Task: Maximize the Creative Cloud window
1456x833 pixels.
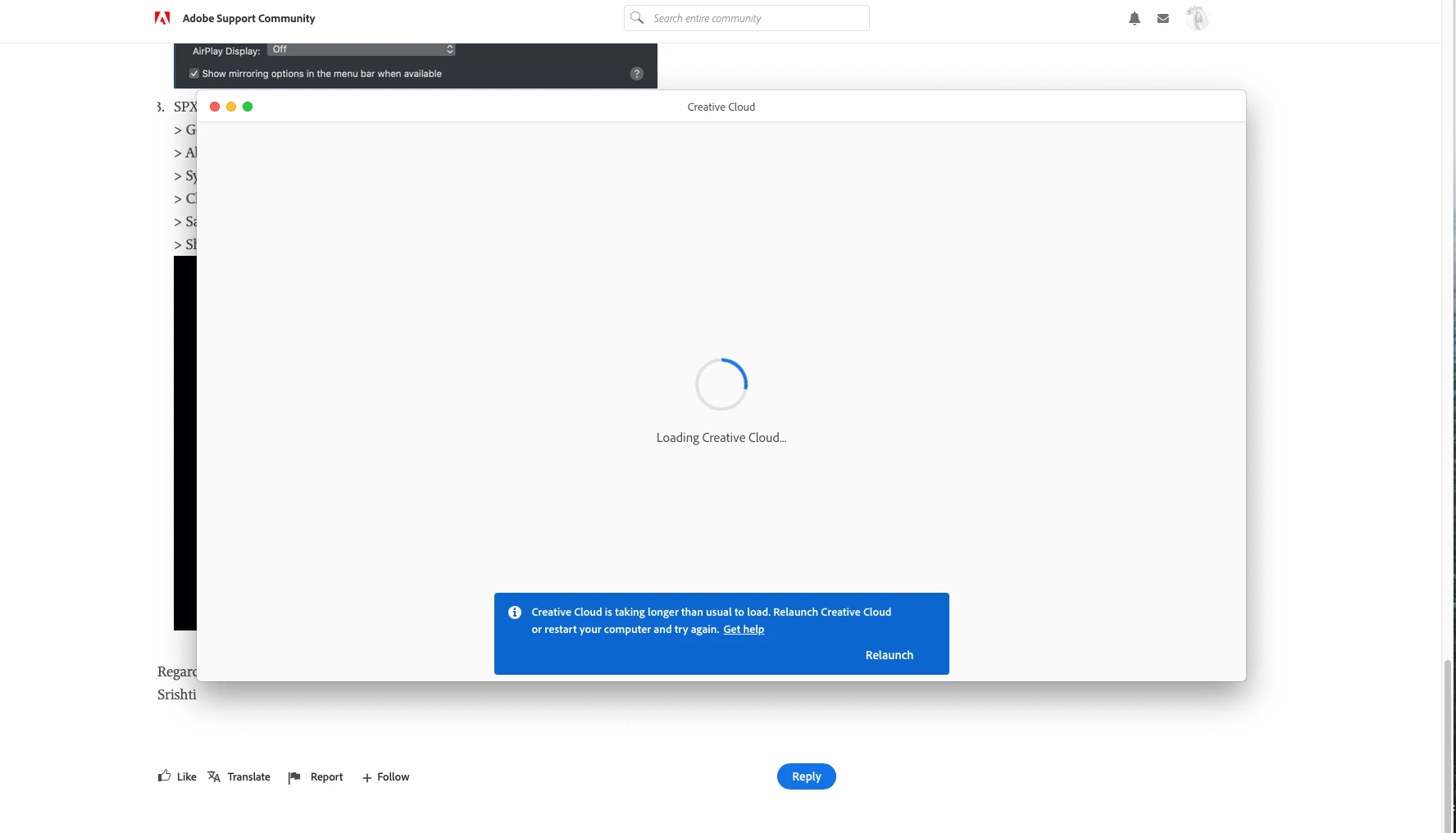Action: 248,107
